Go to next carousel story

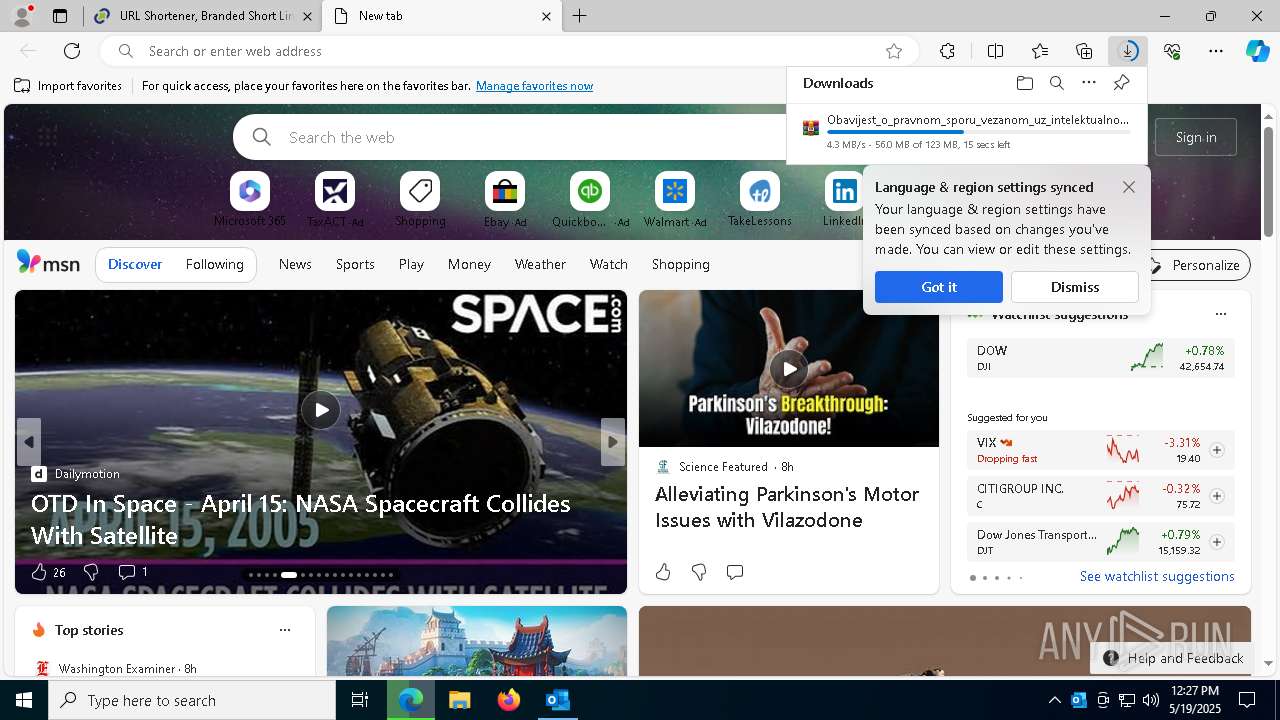coord(613,442)
